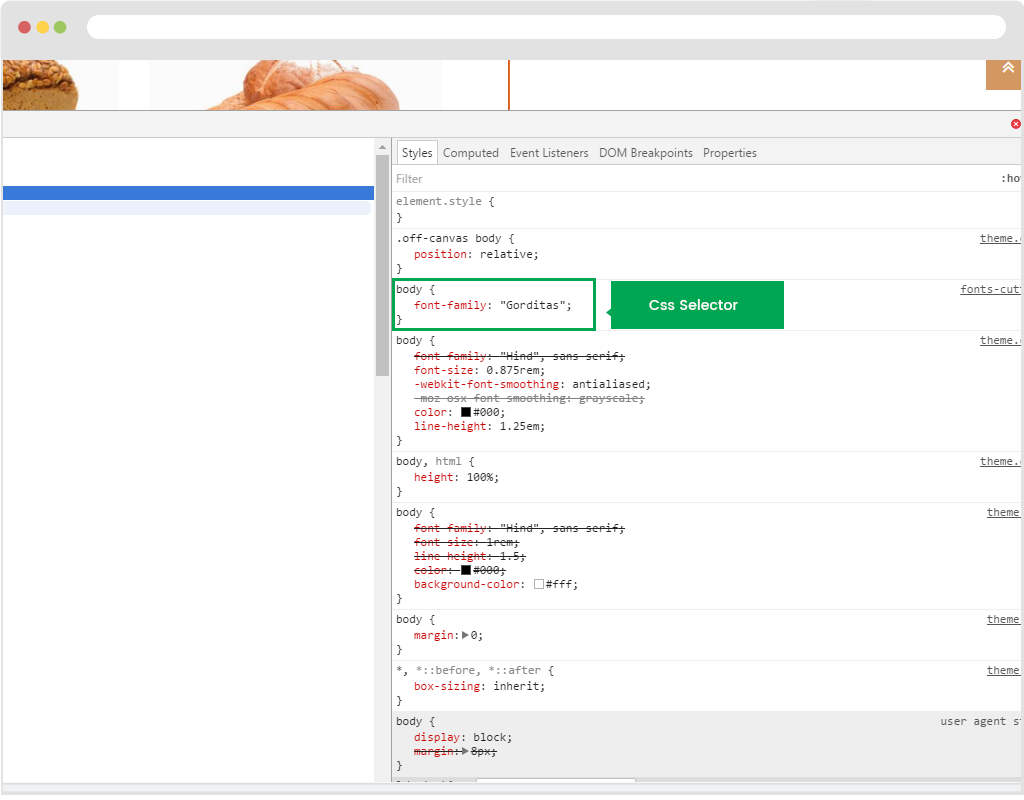Click the scrollbar up arrow in elements pane
Image resolution: width=1024 pixels, height=800 pixels.
click(382, 146)
